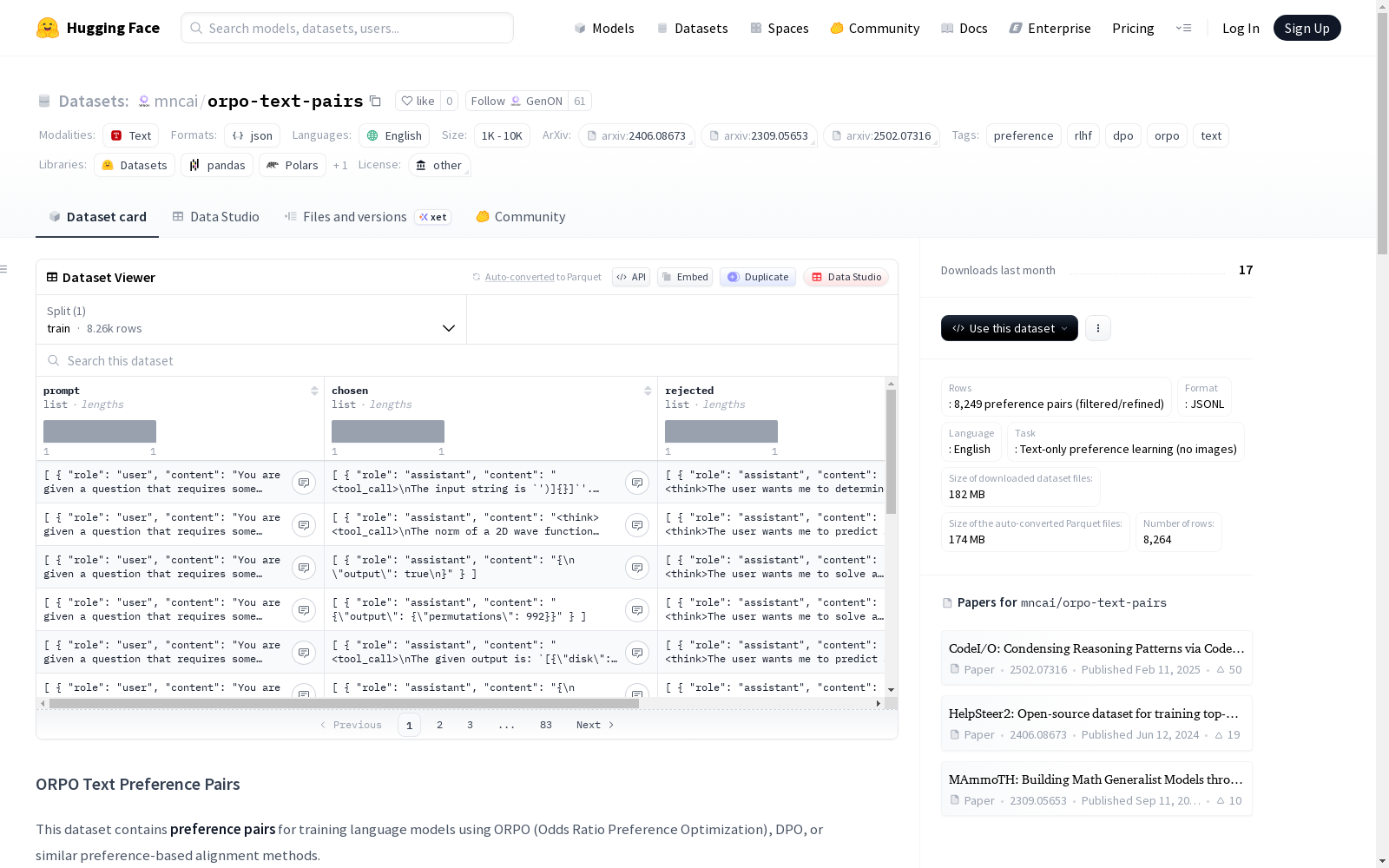Screen dimensions: 1389x868
Task: Go to page 3 of dataset rows
Action: pos(470,725)
